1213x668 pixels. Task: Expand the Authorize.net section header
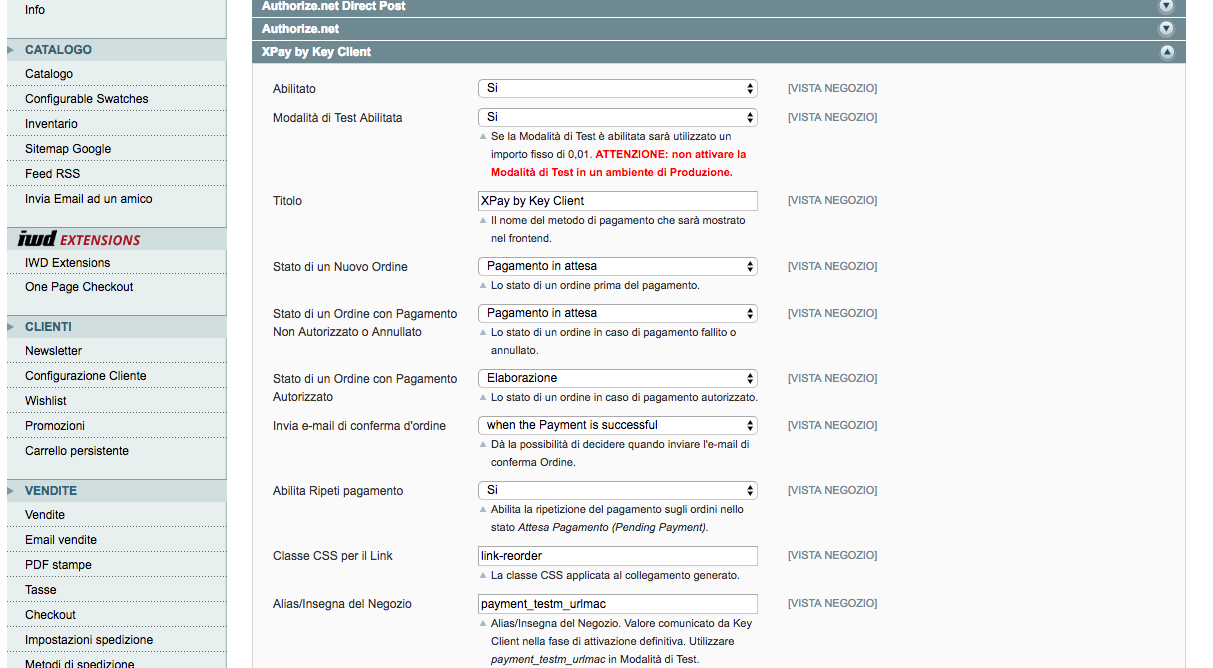tap(719, 29)
